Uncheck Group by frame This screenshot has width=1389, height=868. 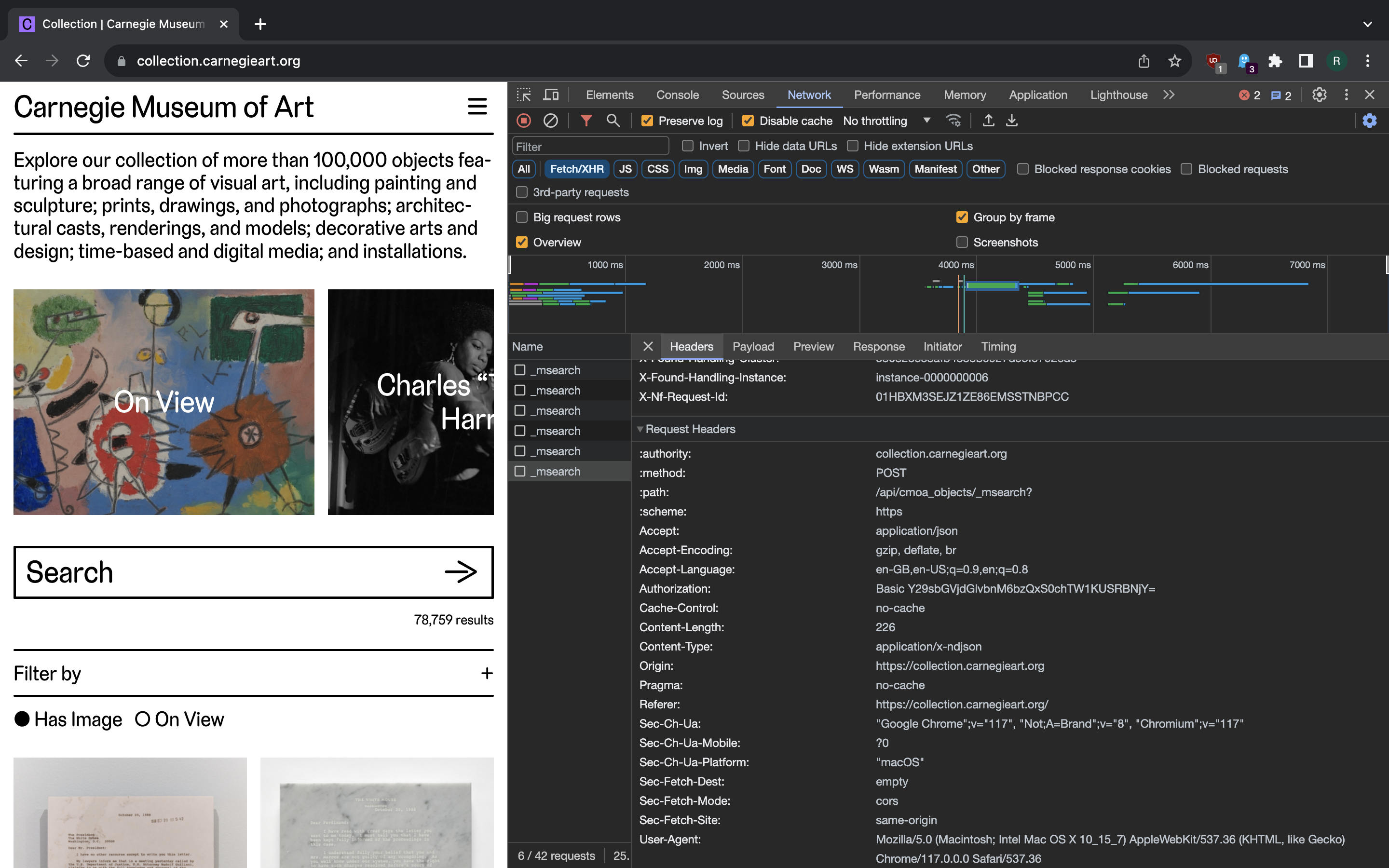[x=962, y=217]
